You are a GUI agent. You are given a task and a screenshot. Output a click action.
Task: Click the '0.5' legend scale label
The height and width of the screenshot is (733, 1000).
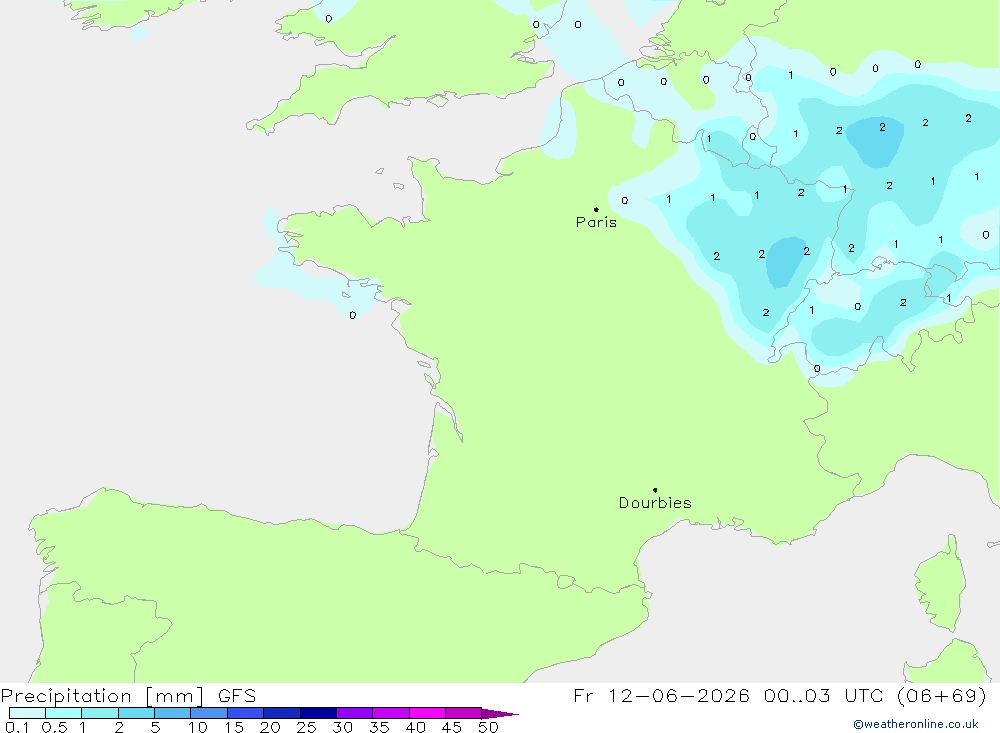(54, 727)
